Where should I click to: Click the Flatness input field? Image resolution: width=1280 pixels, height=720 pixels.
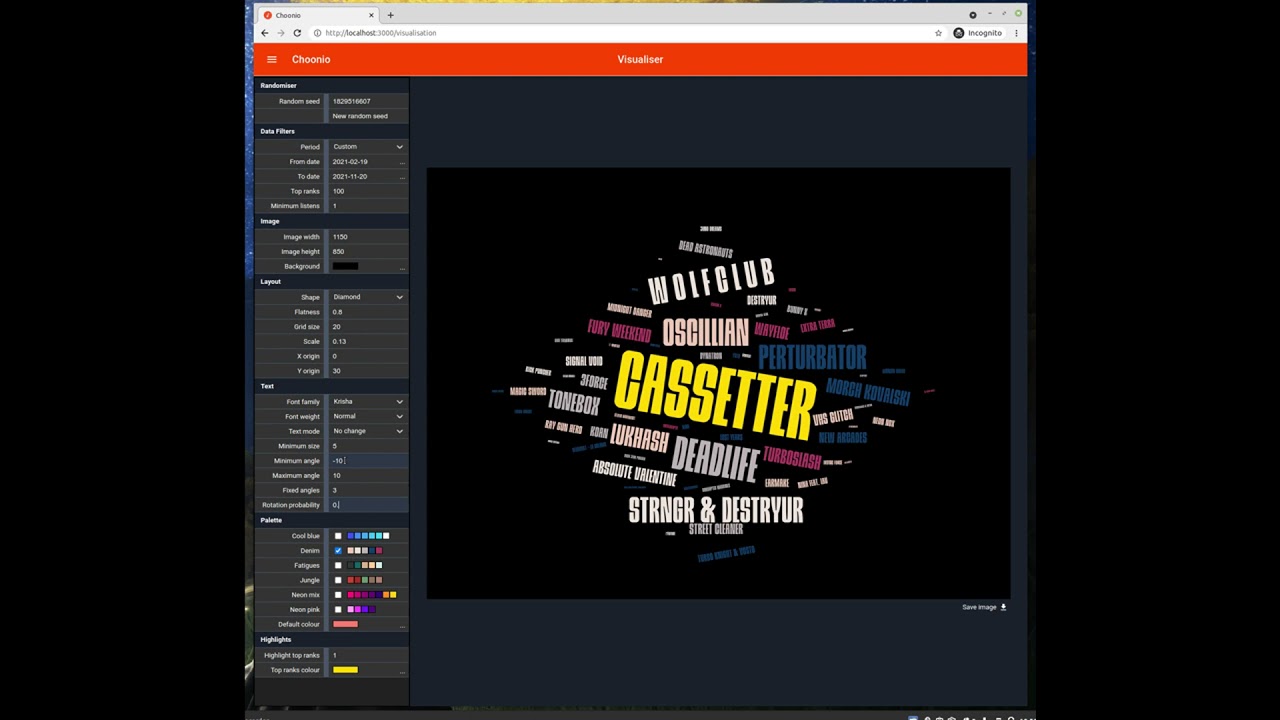368,312
